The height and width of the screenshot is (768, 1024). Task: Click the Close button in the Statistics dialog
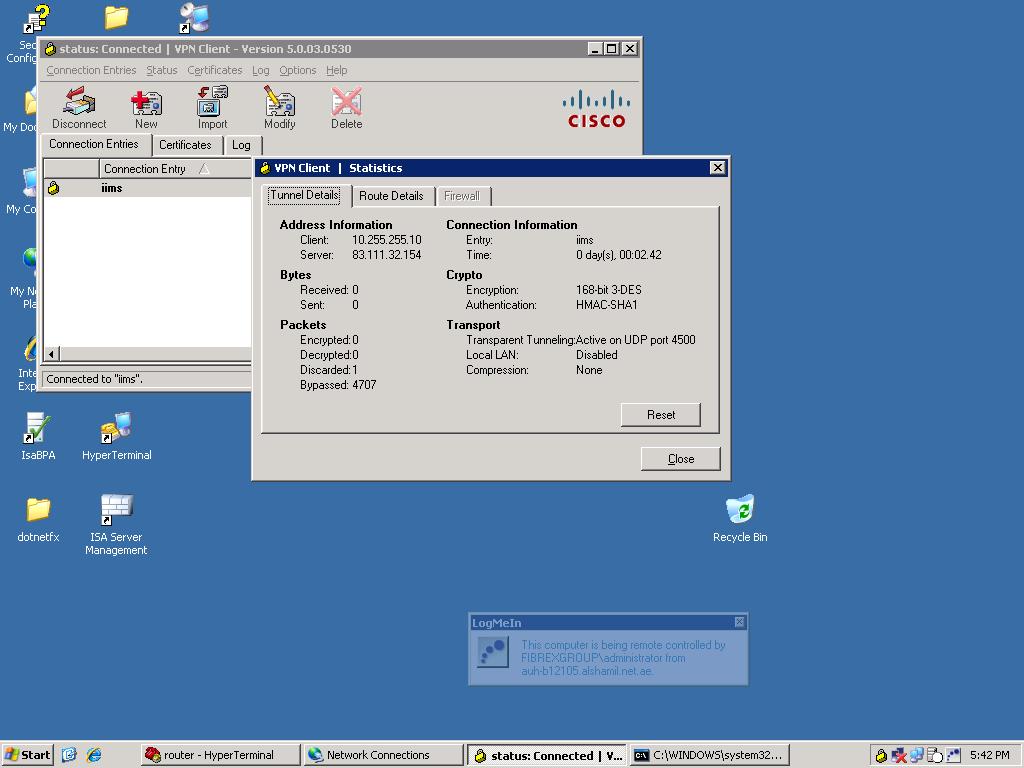(x=680, y=459)
